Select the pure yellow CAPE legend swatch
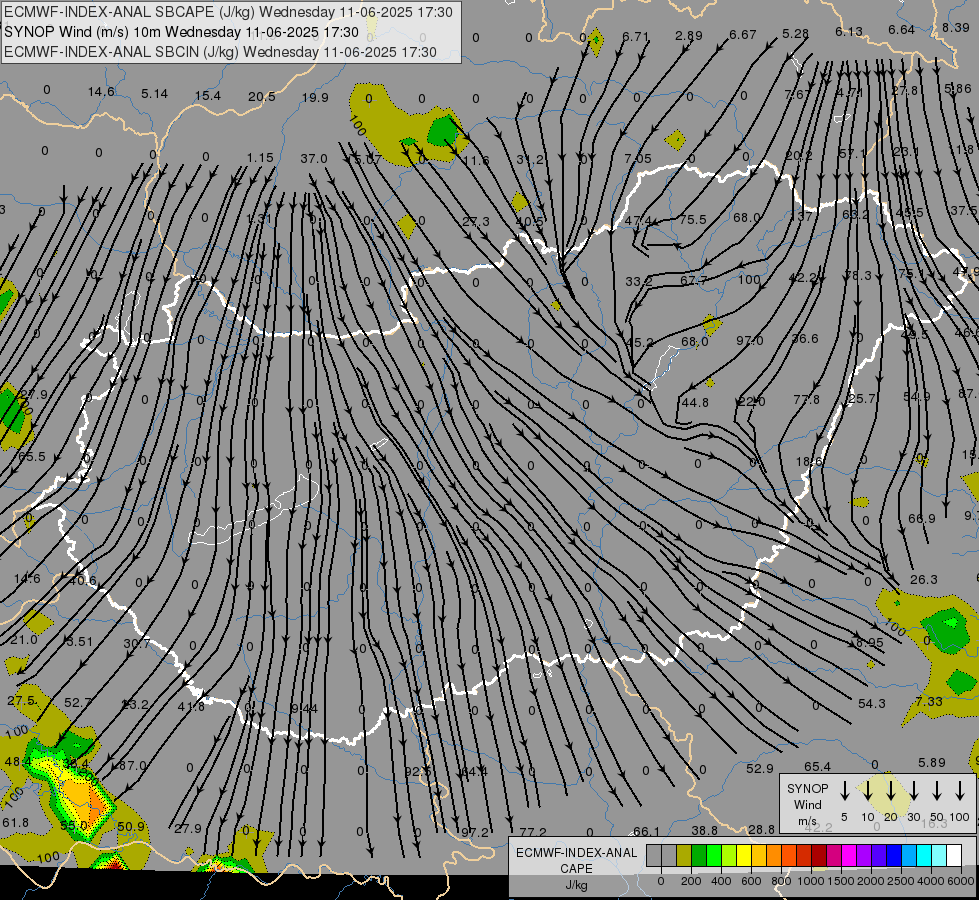The width and height of the screenshot is (979, 900). click(x=744, y=856)
